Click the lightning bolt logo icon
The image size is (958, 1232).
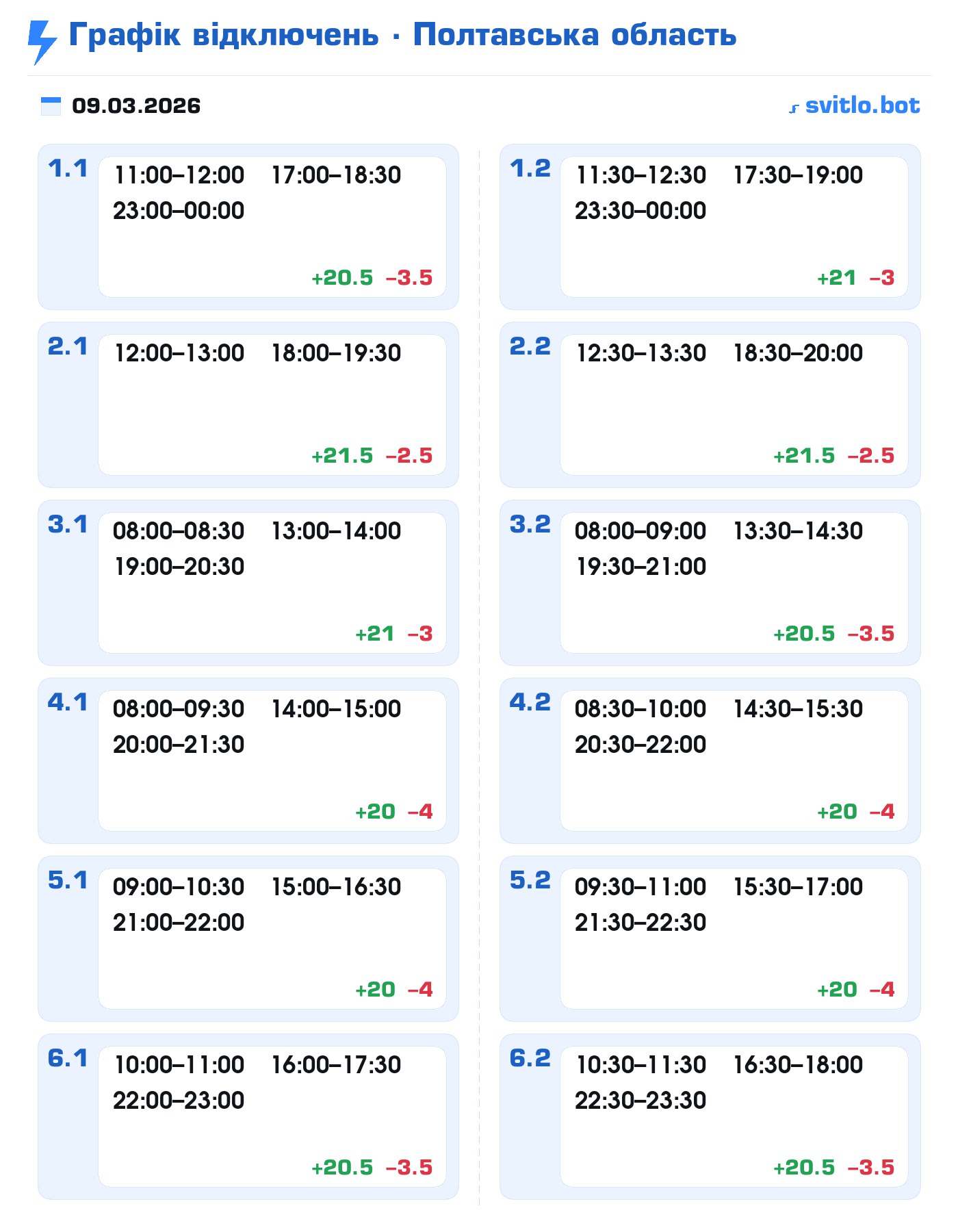click(42, 42)
